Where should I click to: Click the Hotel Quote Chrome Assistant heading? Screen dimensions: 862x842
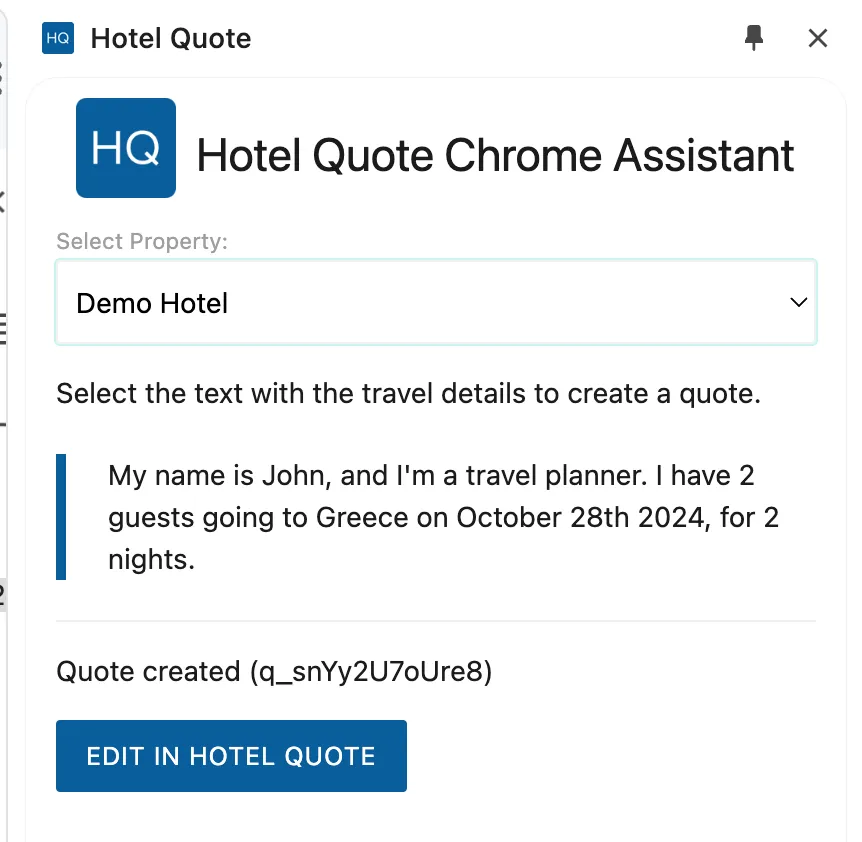click(x=495, y=156)
